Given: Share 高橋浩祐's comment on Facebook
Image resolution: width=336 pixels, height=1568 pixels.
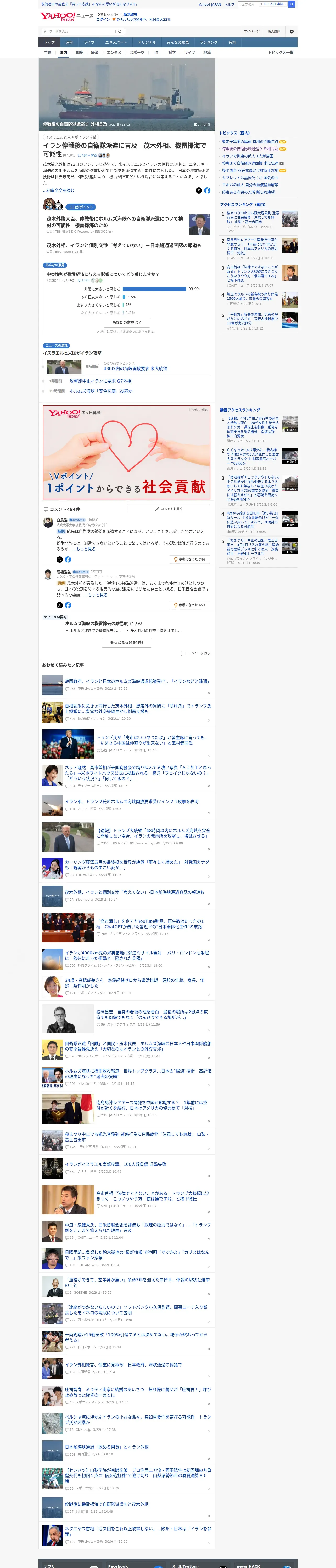Looking at the screenshot, I should 68,605.
